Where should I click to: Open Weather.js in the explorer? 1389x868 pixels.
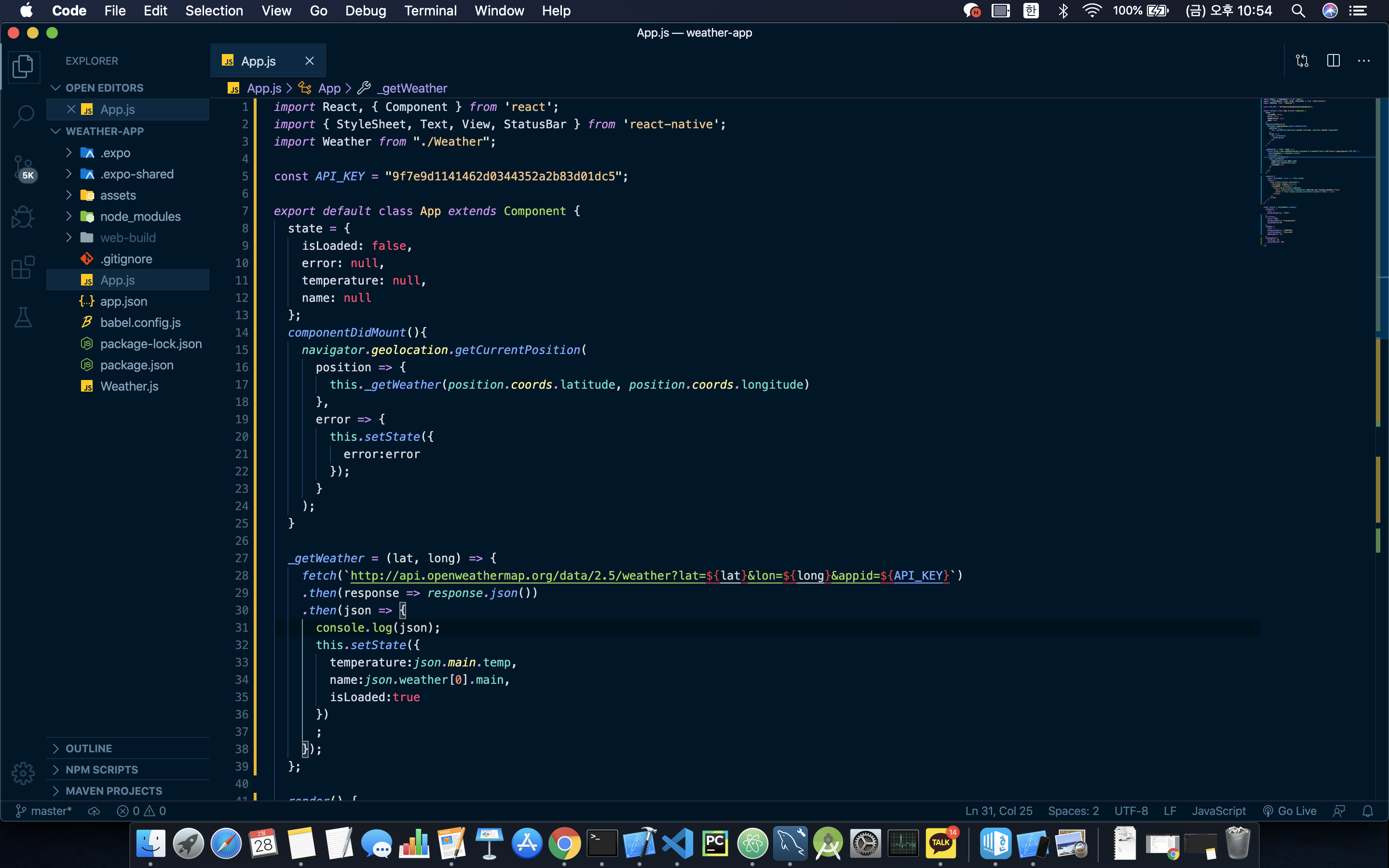pyautogui.click(x=129, y=386)
